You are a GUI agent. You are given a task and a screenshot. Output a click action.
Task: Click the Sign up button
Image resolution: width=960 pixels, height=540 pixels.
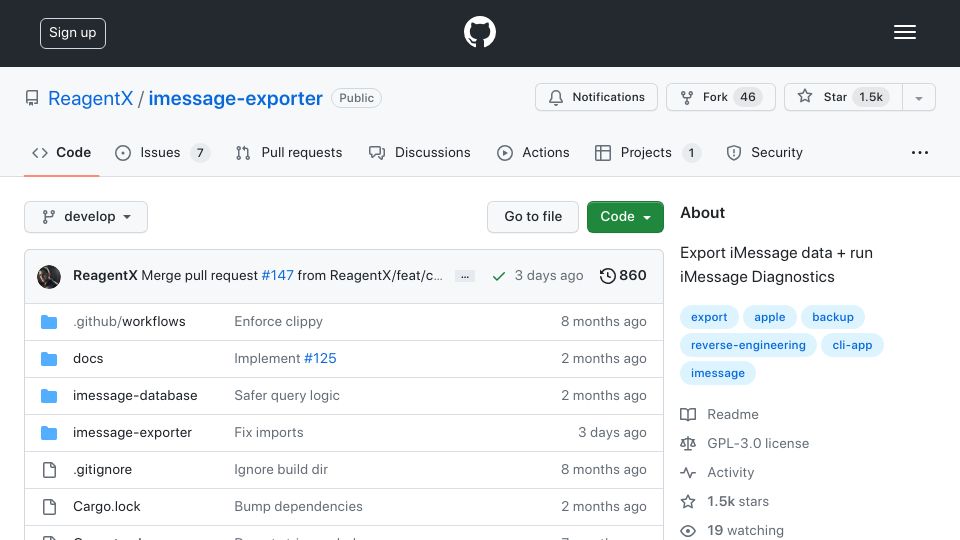click(x=73, y=33)
